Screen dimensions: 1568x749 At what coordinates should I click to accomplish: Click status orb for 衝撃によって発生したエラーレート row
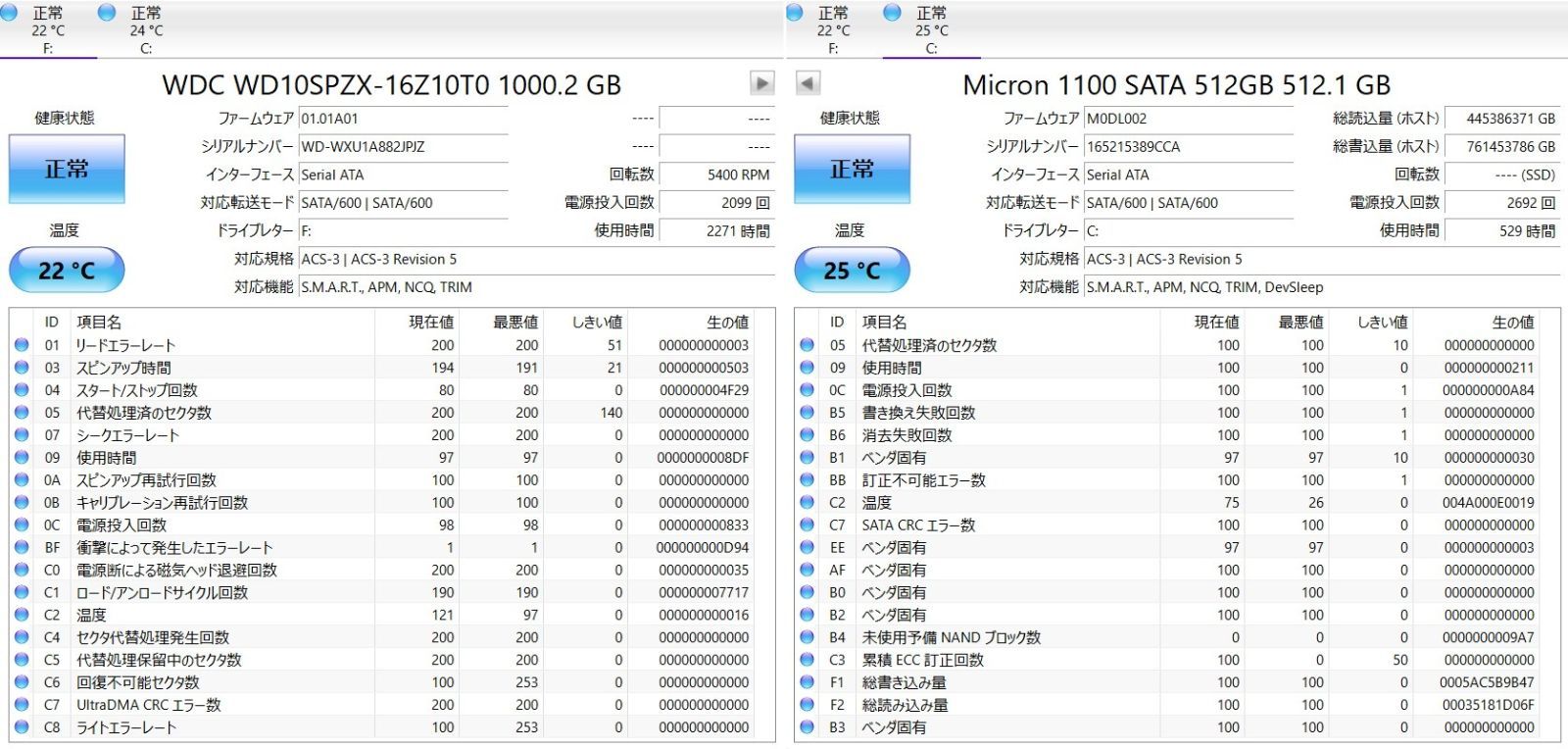[22, 547]
